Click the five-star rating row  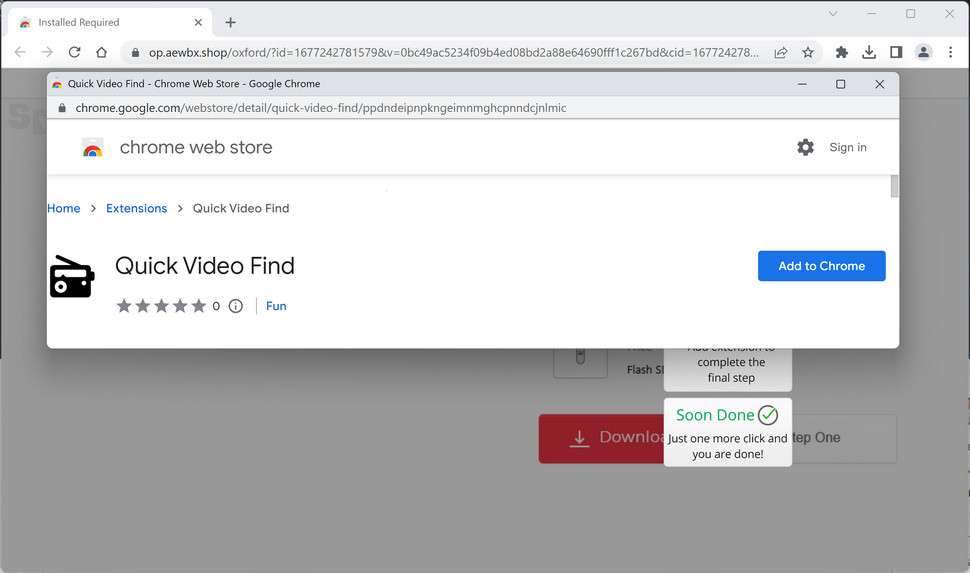(161, 306)
